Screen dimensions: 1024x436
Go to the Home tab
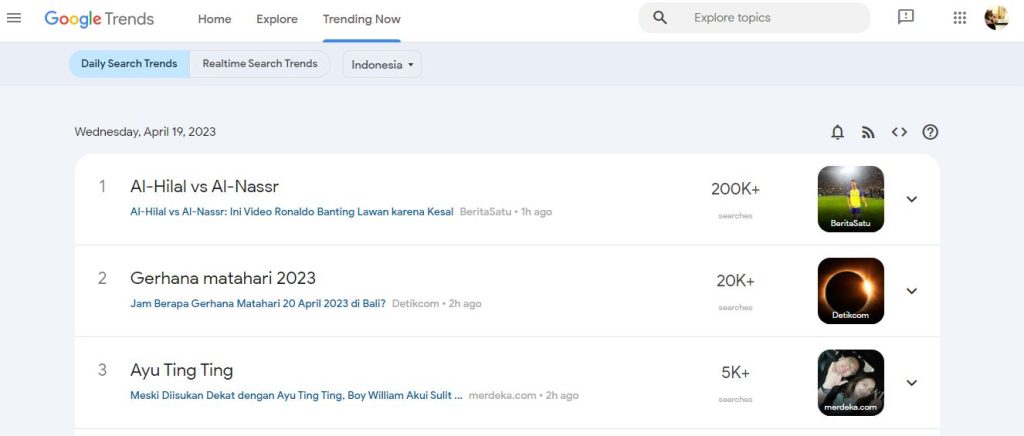pyautogui.click(x=214, y=19)
